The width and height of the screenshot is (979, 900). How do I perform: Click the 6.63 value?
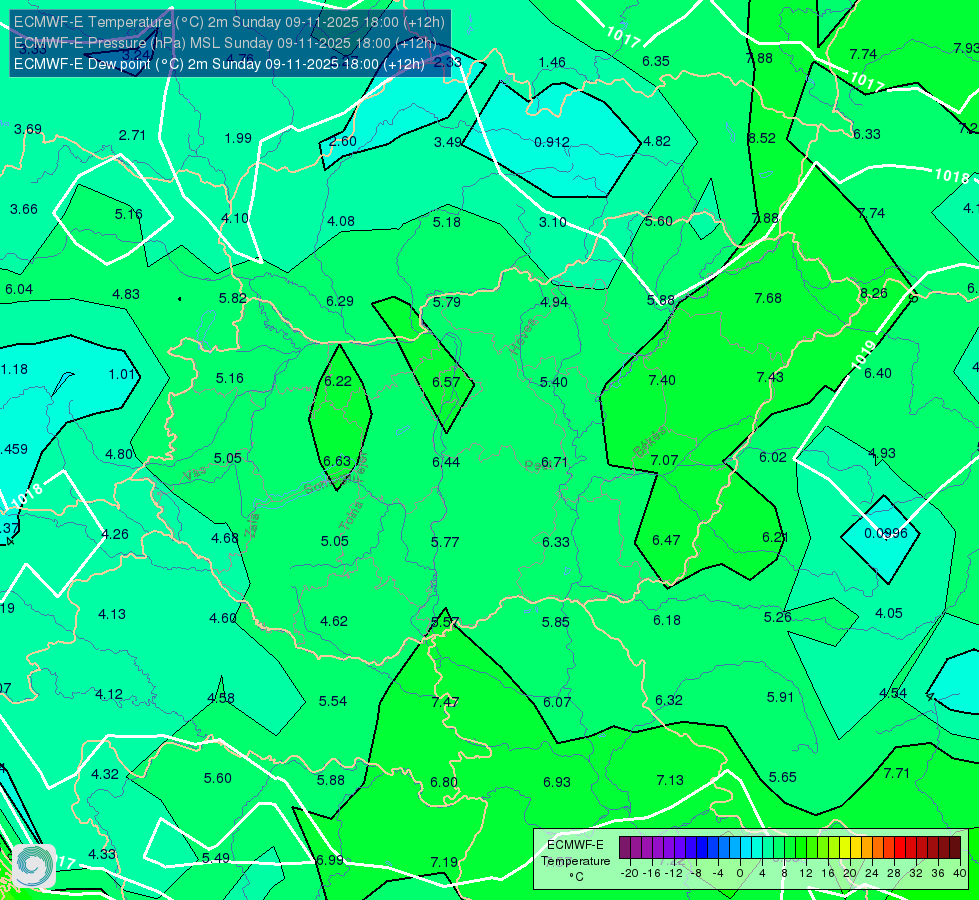pos(337,462)
